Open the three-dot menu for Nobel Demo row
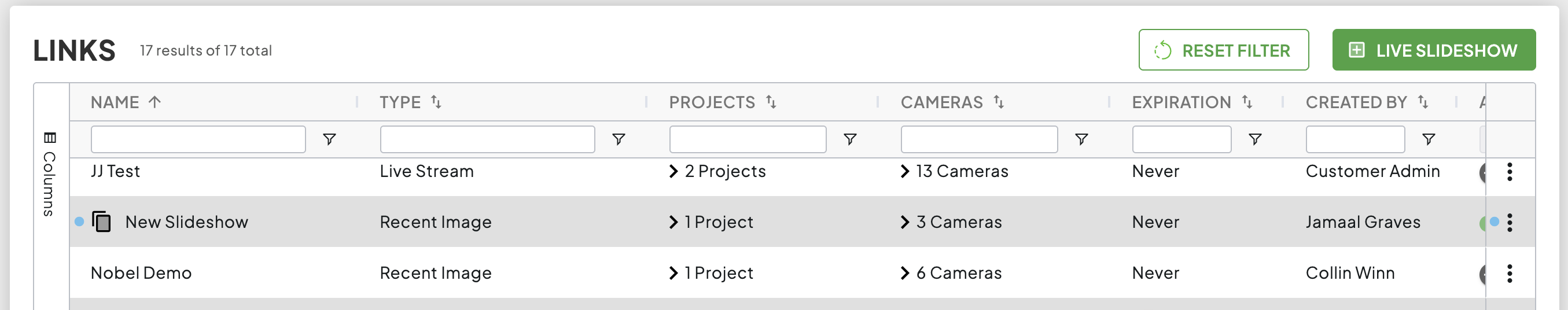Screen dimensions: 1568x310 tap(1509, 274)
